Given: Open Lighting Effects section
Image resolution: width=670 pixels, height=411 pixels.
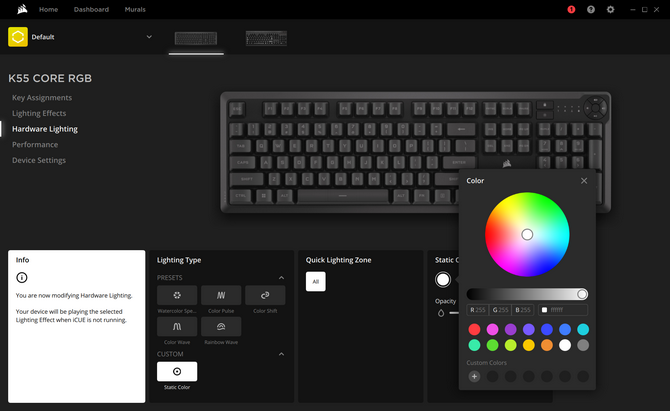Looking at the screenshot, I should (x=39, y=113).
